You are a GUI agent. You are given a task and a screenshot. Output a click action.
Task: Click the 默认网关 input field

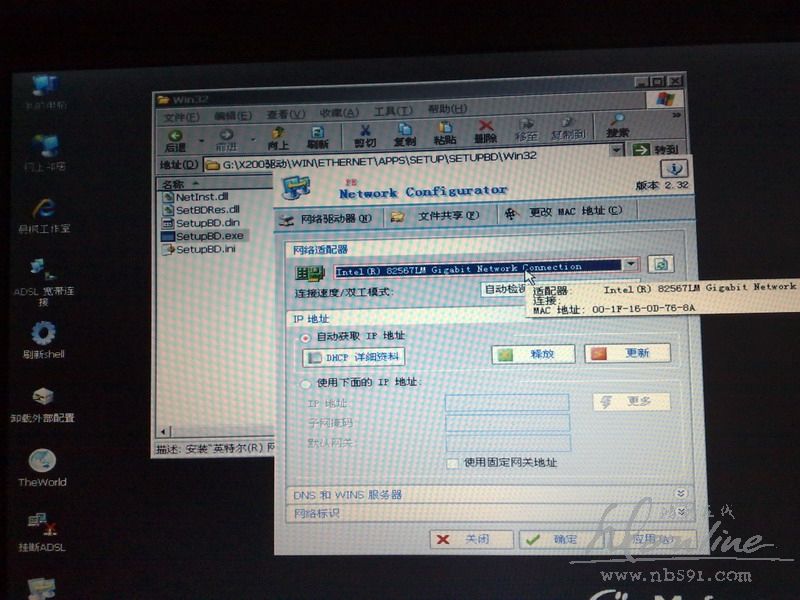pos(508,442)
